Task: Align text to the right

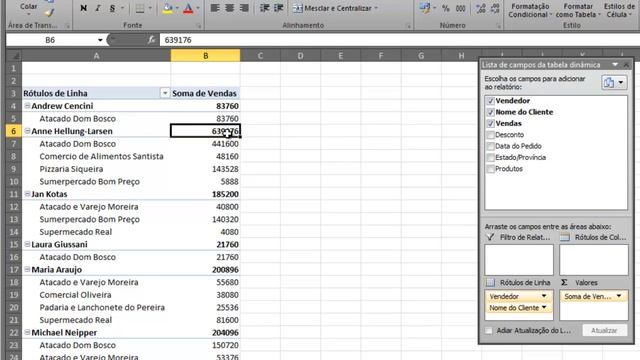Action: pyautogui.click(x=244, y=8)
